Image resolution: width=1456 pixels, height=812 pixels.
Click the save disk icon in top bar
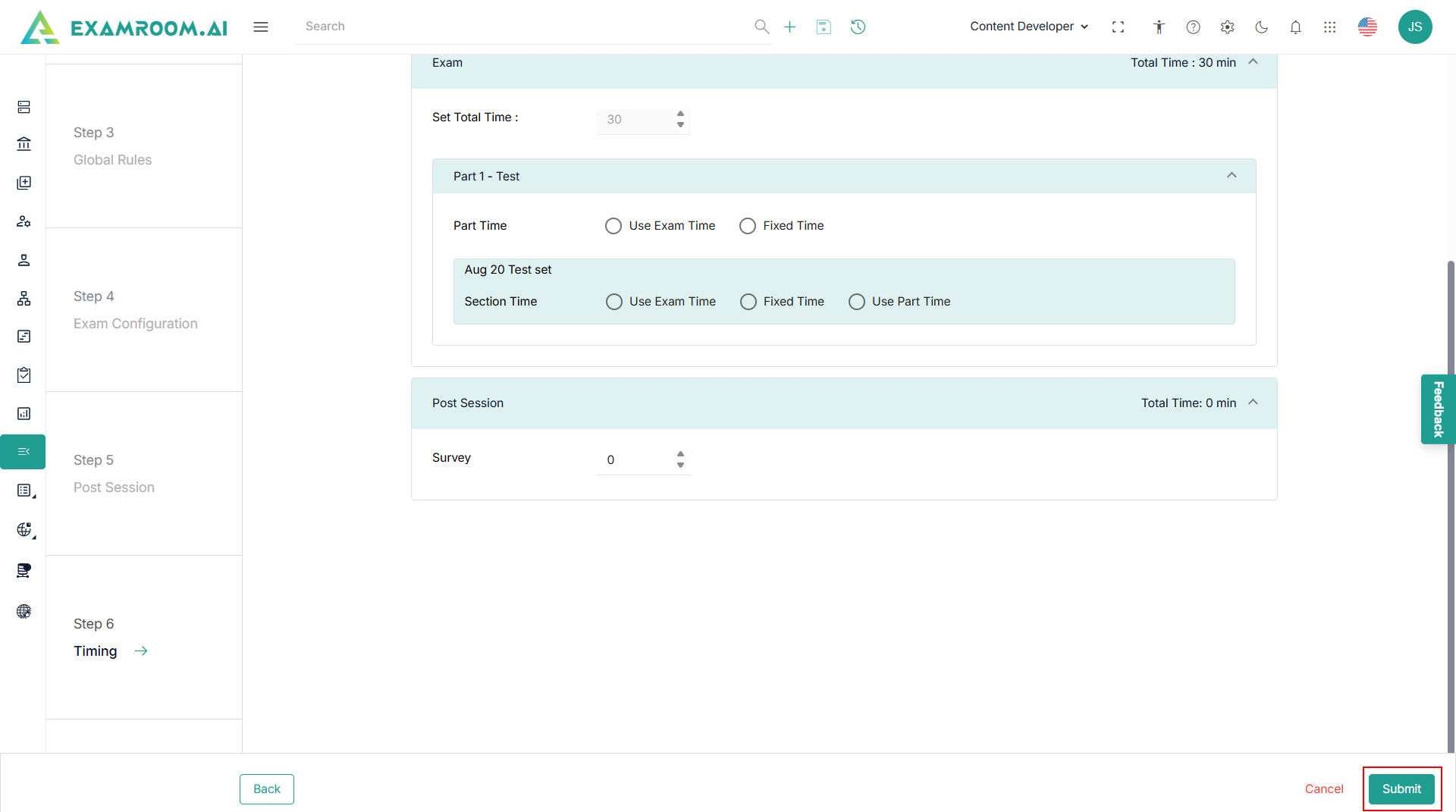coord(824,27)
